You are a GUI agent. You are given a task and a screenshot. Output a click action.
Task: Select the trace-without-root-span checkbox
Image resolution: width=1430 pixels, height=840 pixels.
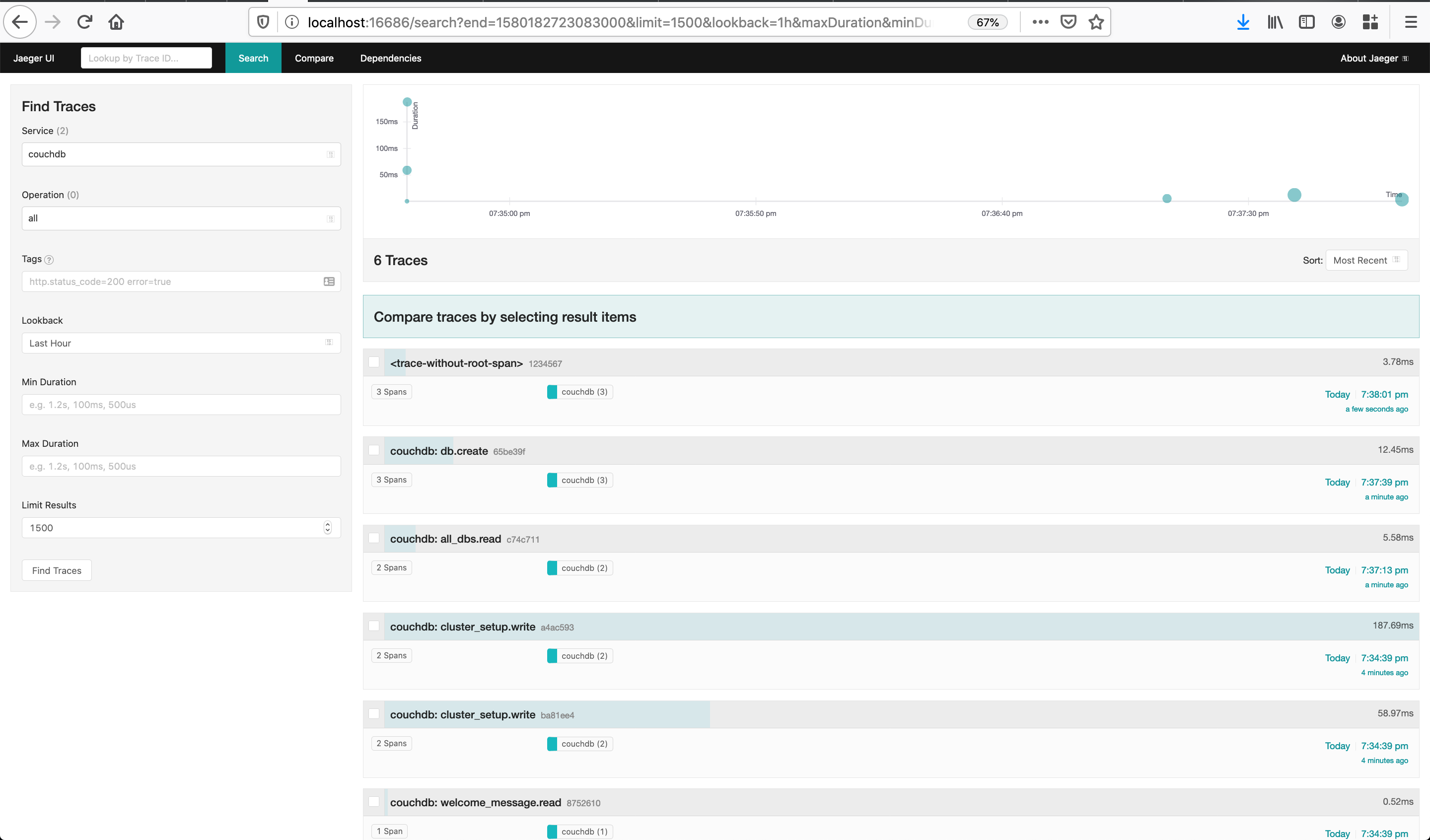(x=374, y=362)
